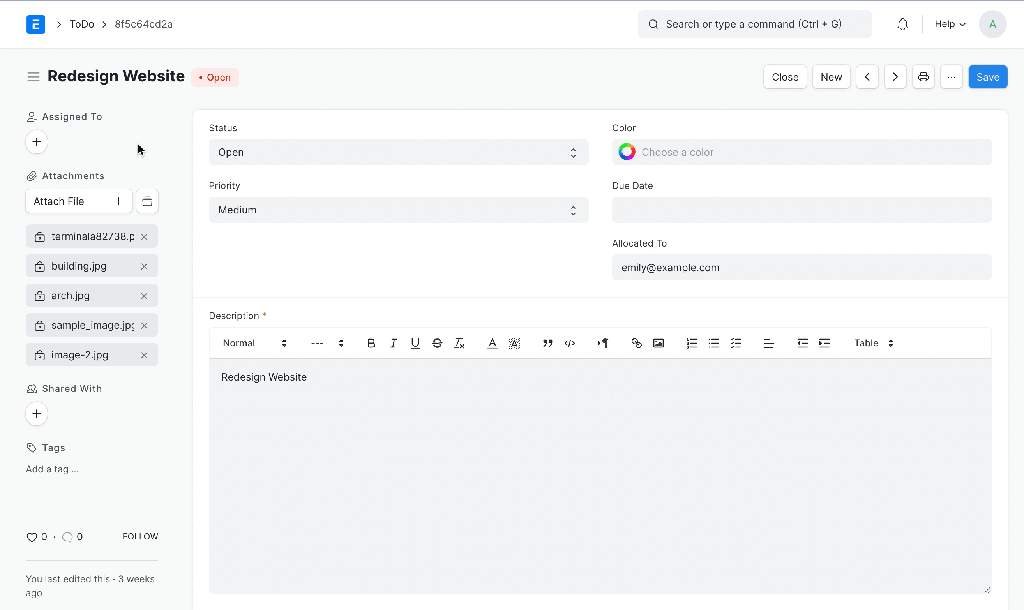
Task: Apply strikethrough formatting in the editor
Action: pos(437,343)
